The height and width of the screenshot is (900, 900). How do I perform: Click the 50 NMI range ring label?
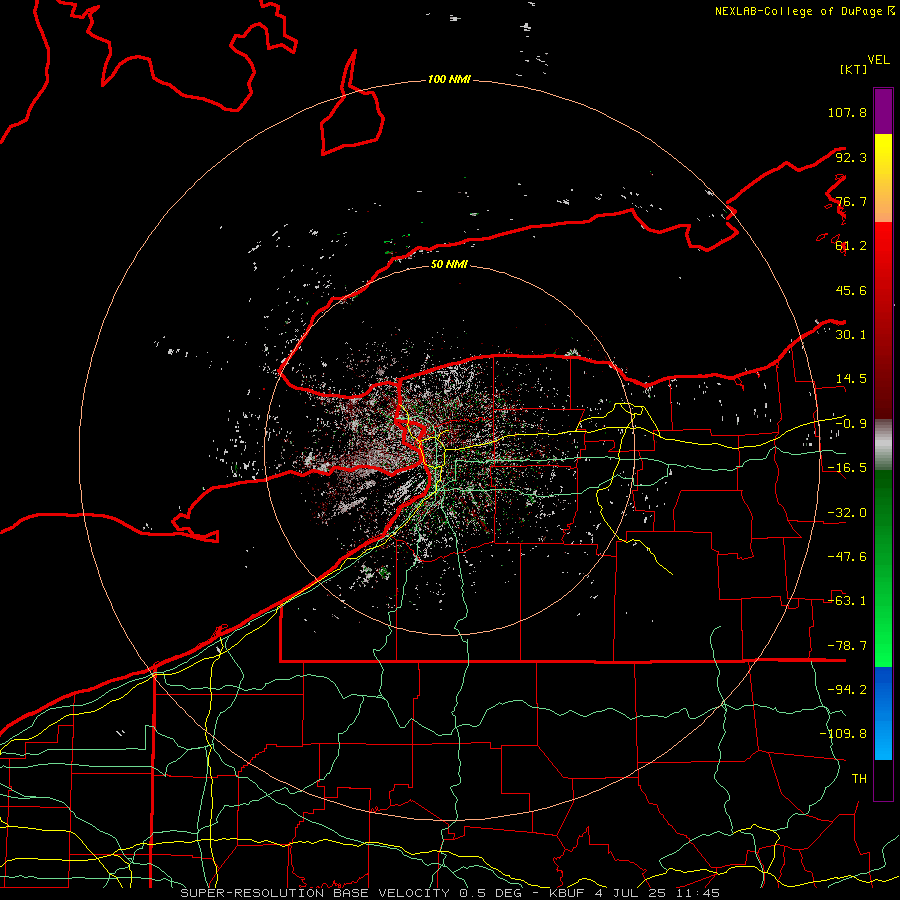tap(449, 264)
